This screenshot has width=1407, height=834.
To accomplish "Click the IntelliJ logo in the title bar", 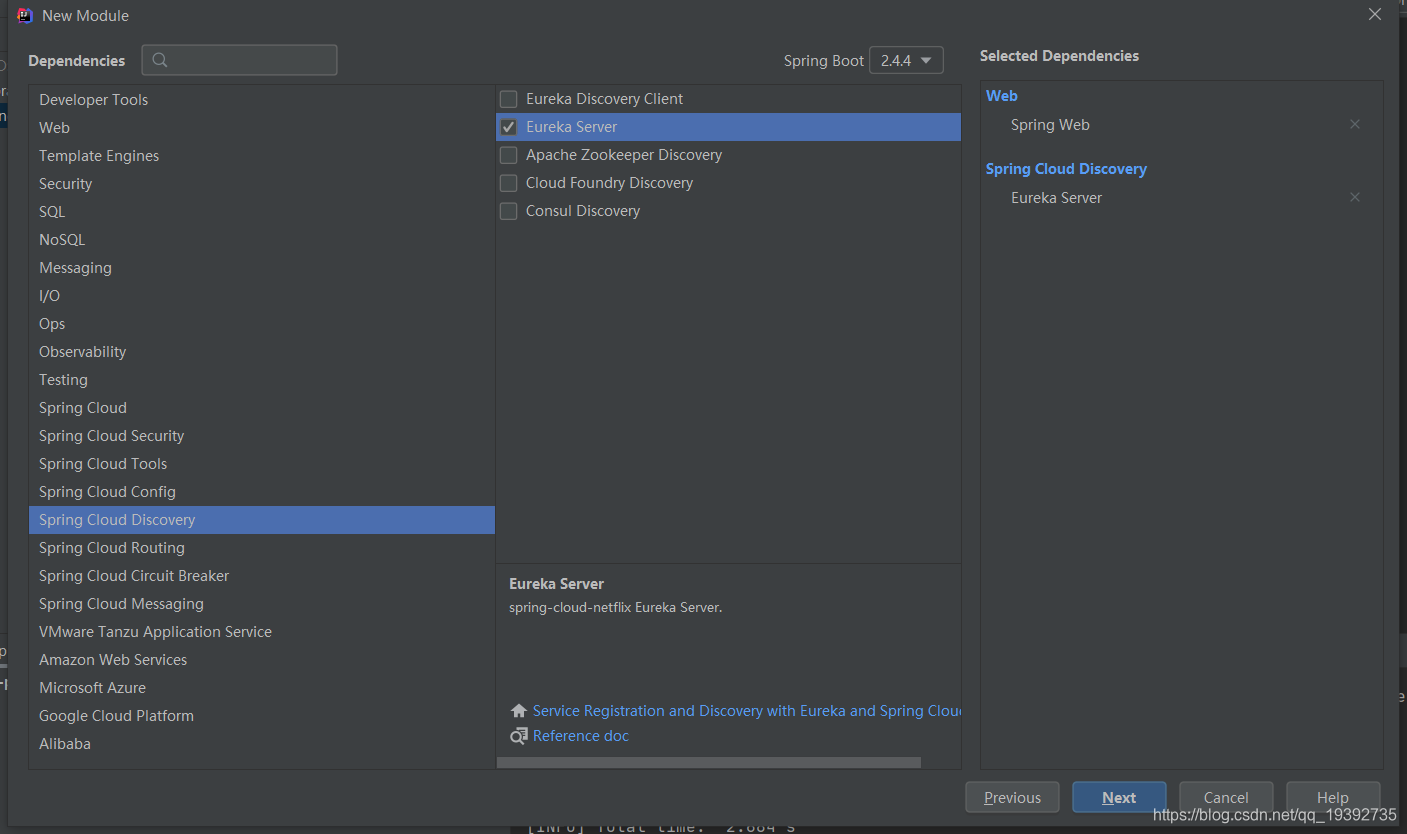I will 25,15.
